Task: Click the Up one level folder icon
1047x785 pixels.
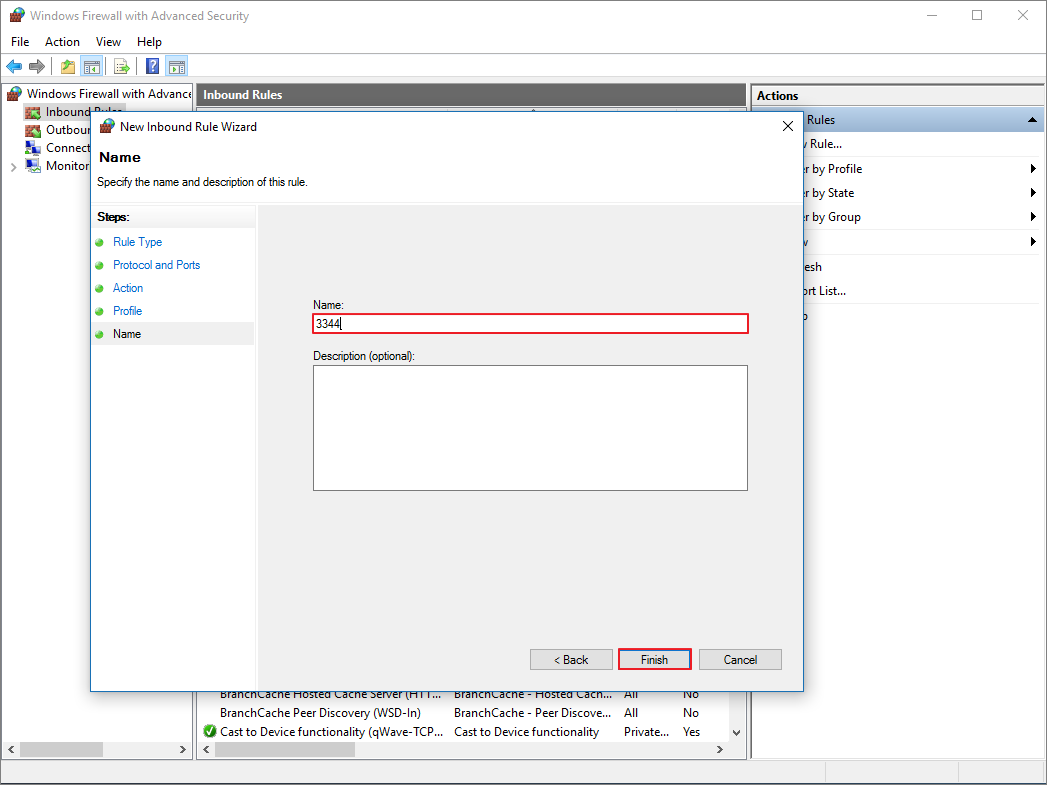Action: click(67, 66)
